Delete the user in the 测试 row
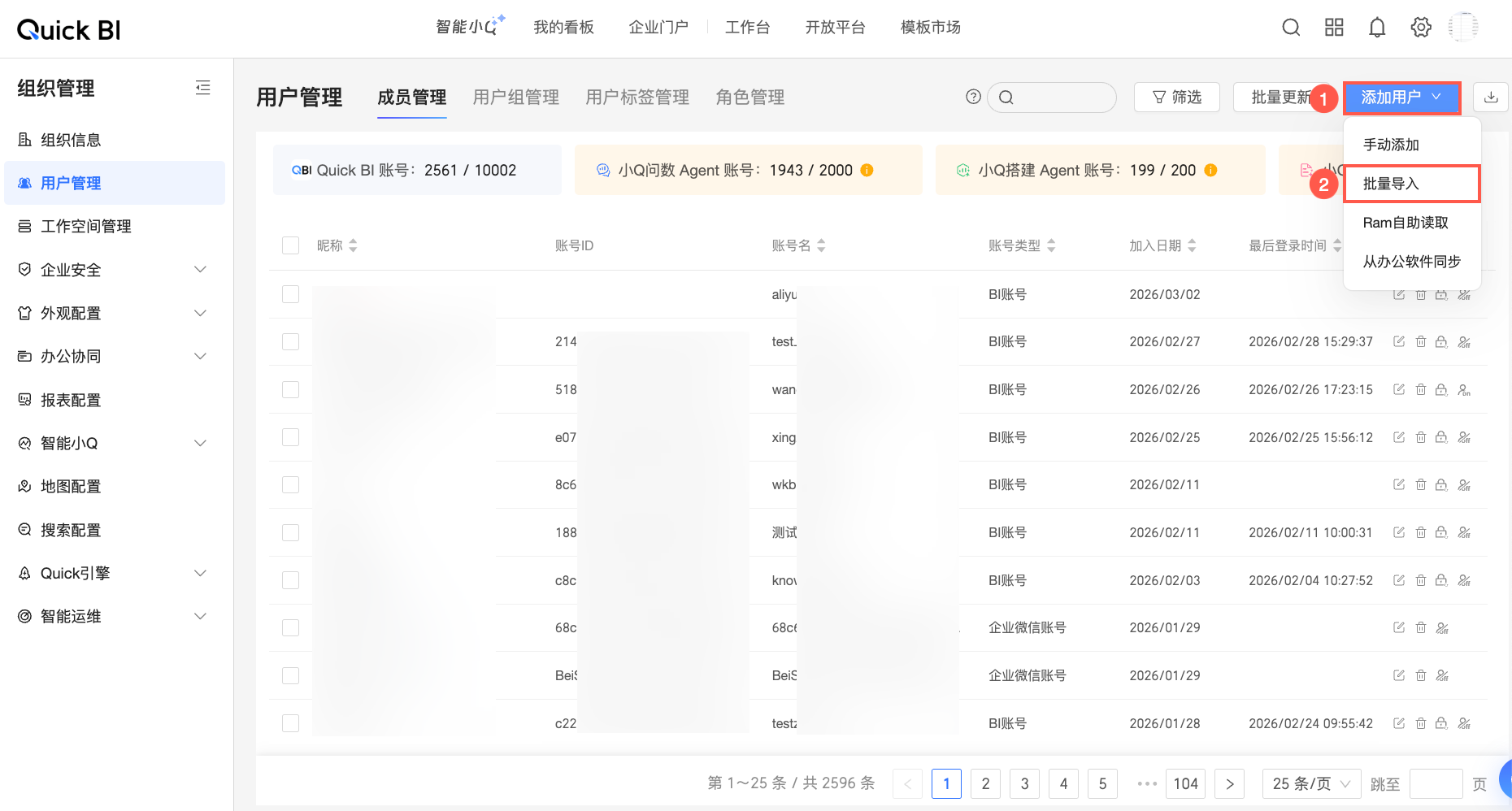Image resolution: width=1512 pixels, height=811 pixels. tap(1421, 533)
